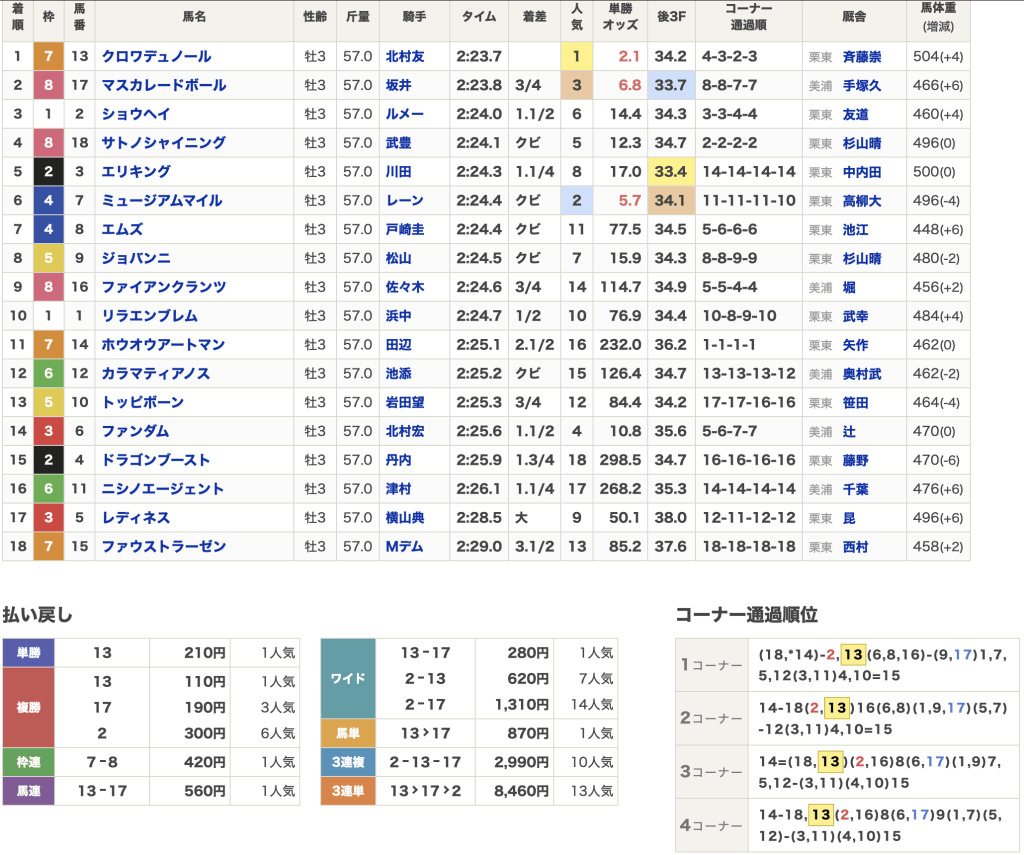1024x855 pixels.
Task: Open trainer link 手塚久
Action: (862, 86)
